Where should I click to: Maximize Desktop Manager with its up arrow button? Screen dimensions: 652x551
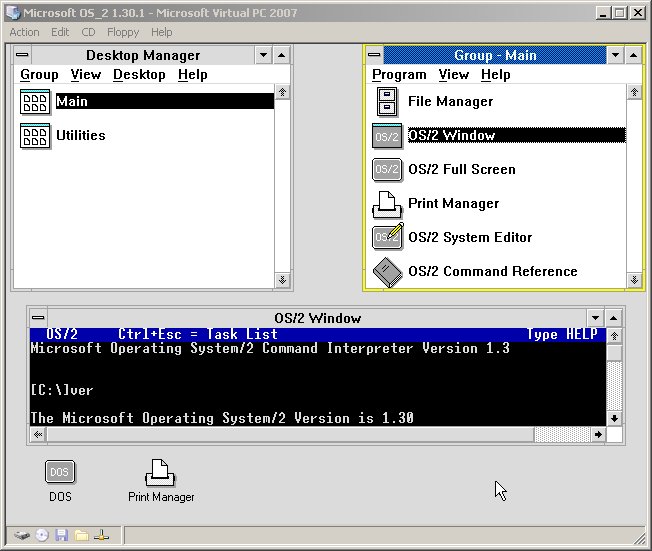click(282, 55)
